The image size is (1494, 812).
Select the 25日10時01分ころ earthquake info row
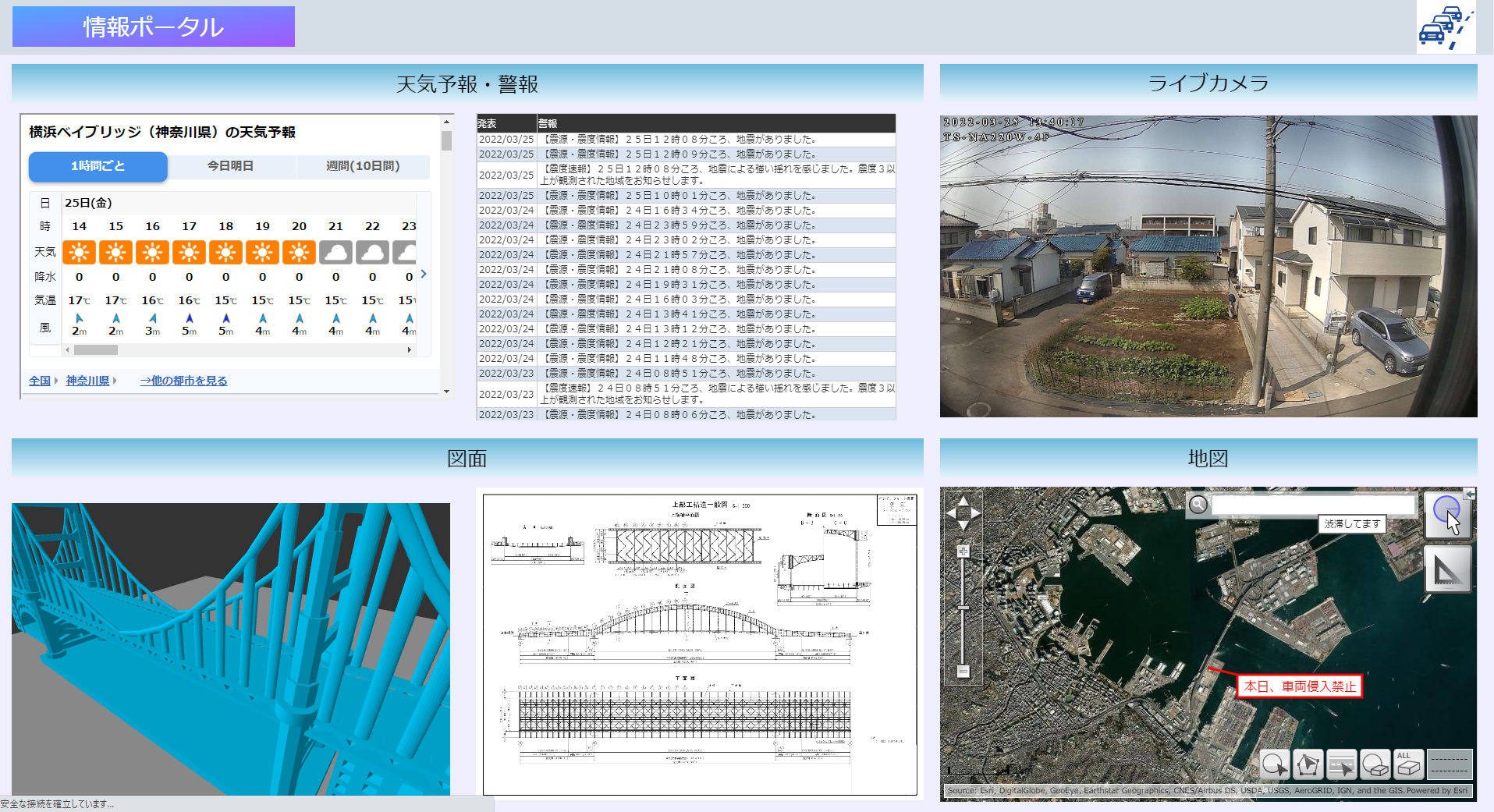coord(687,196)
